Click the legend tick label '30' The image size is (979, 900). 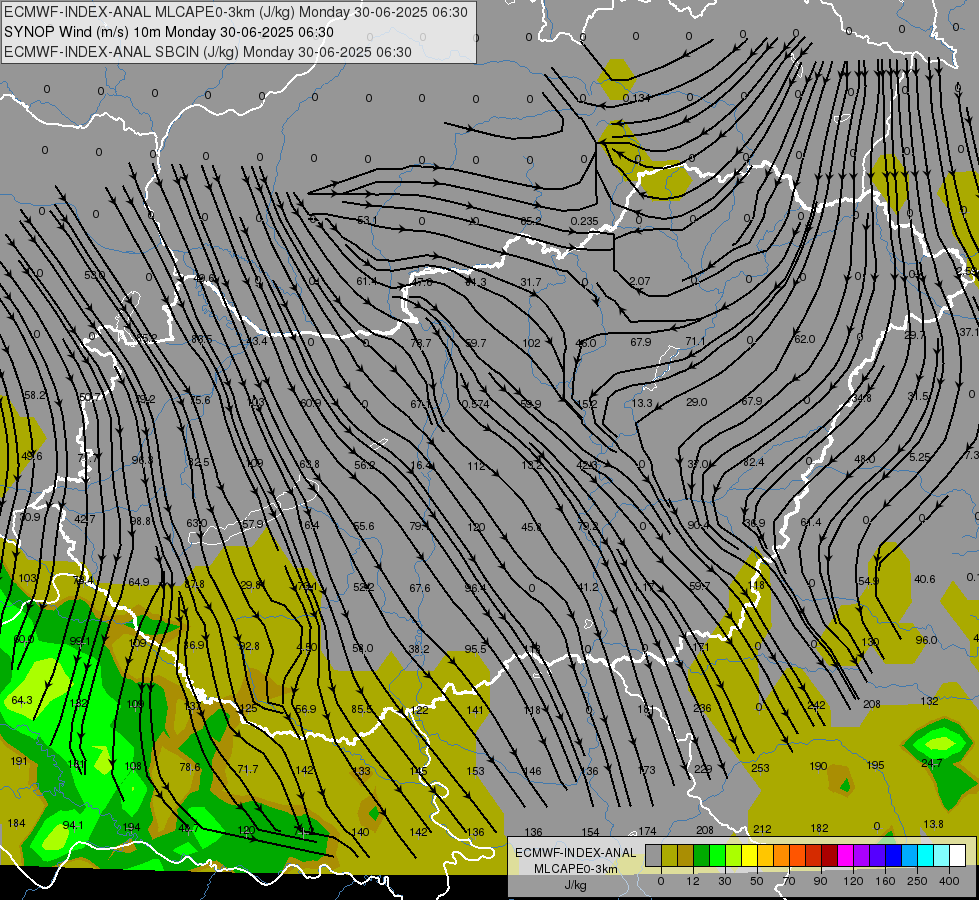[x=724, y=881]
